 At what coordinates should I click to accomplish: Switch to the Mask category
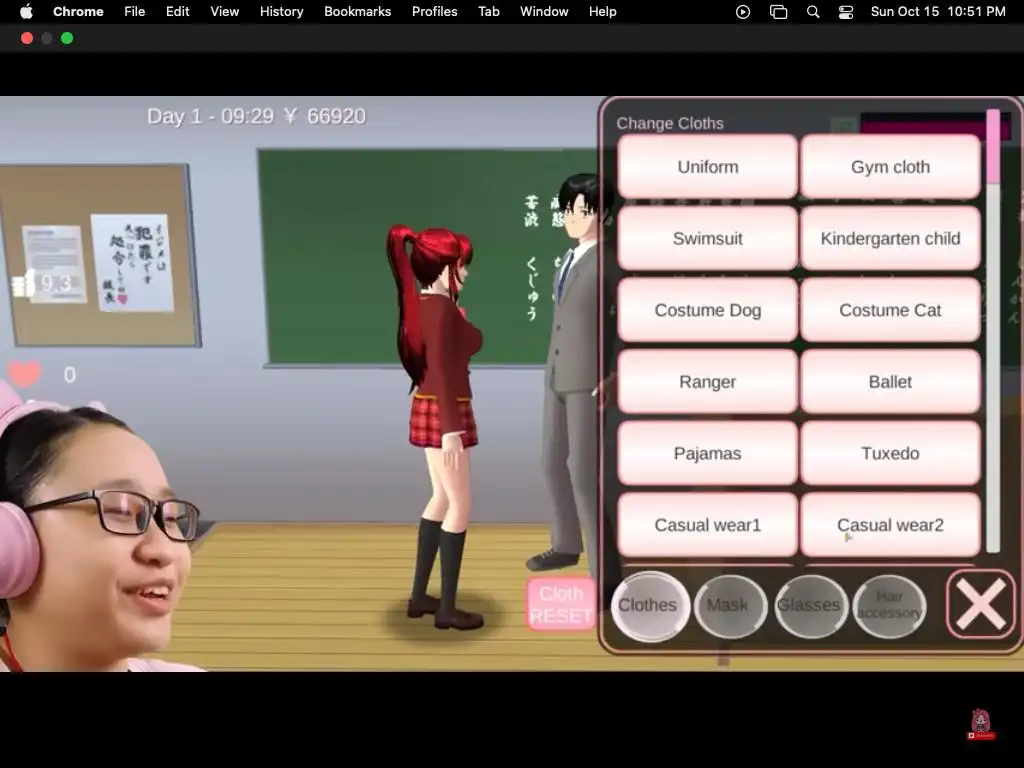pyautogui.click(x=729, y=606)
